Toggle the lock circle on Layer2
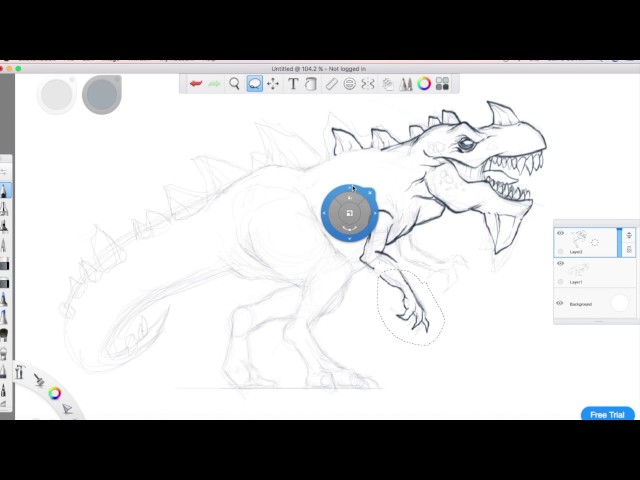The width and height of the screenshot is (640, 480). click(x=560, y=251)
